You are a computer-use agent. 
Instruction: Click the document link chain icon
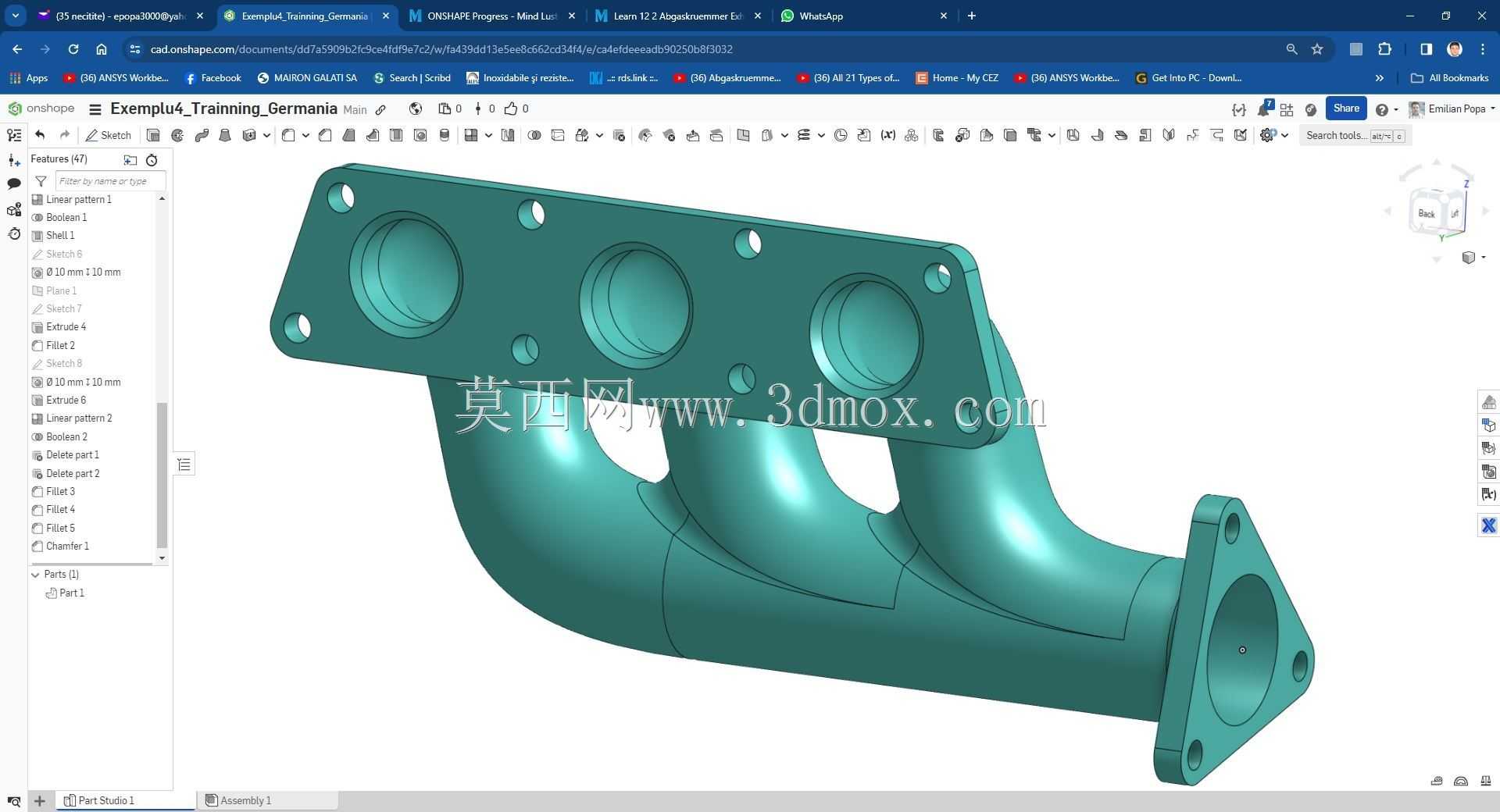point(380,109)
